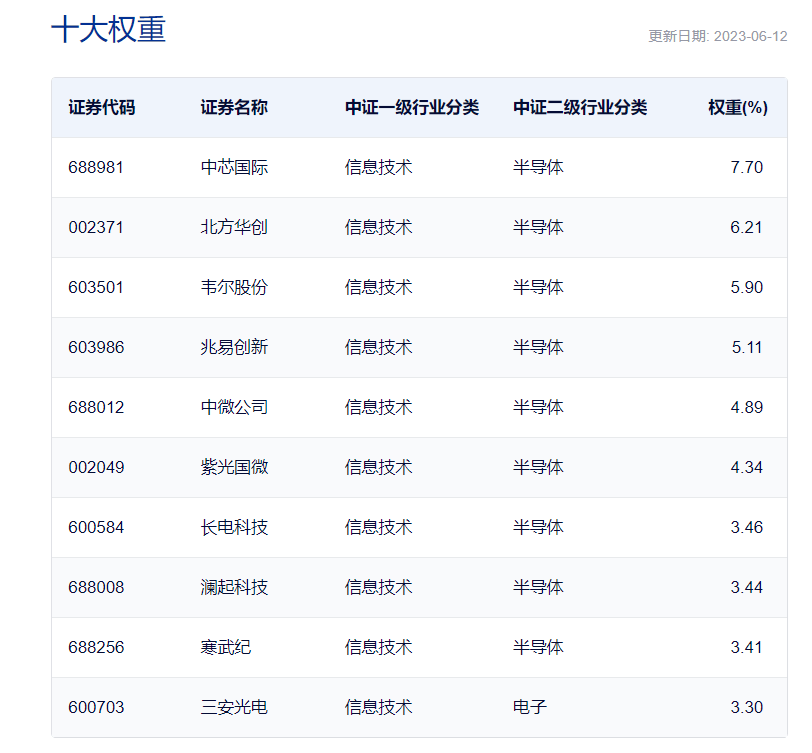This screenshot has height=753, width=812.
Task: Select the 证券代码 column header
Action: tap(102, 108)
